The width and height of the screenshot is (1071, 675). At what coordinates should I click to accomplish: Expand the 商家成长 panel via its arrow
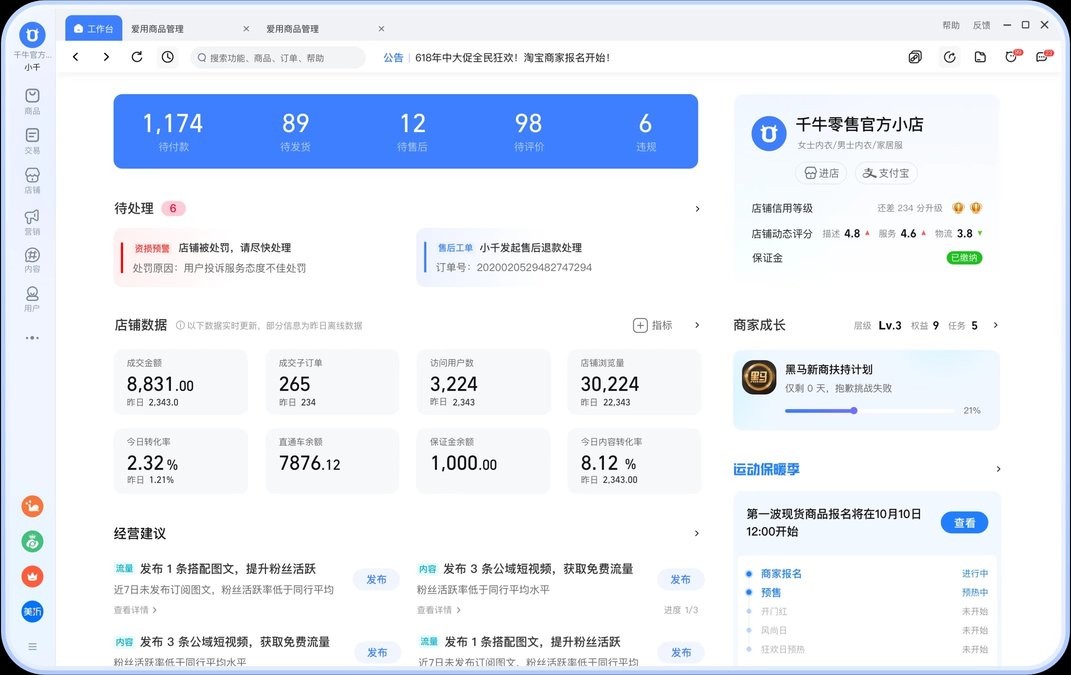point(993,325)
